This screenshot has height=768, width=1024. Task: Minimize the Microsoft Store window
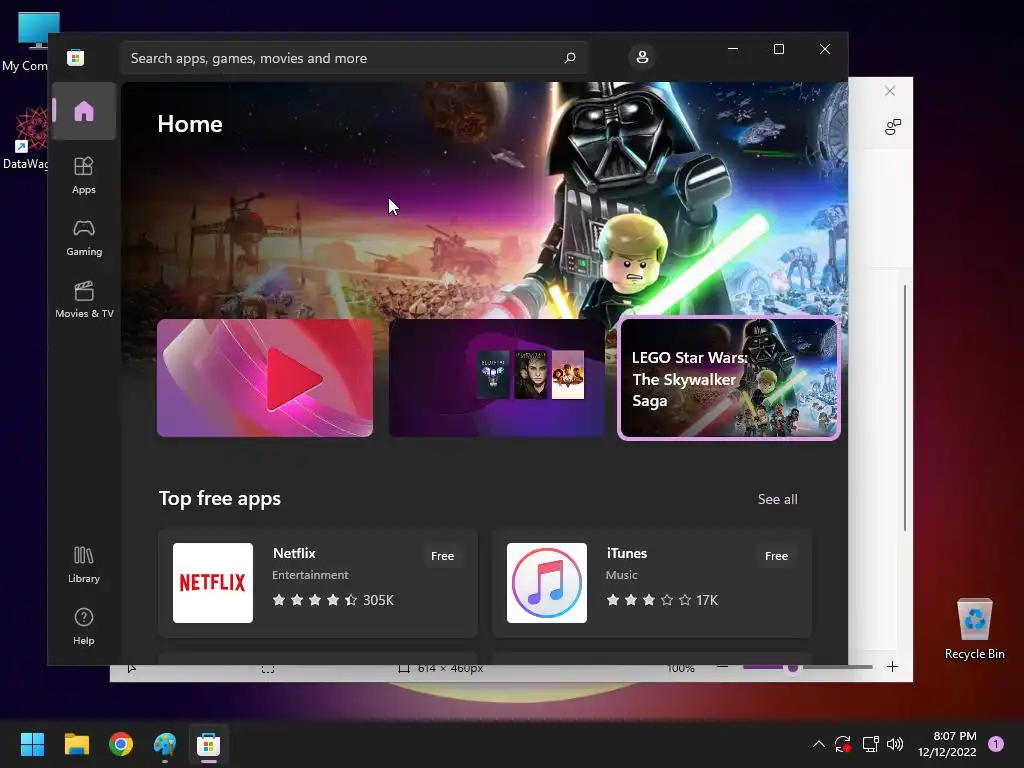(x=733, y=49)
